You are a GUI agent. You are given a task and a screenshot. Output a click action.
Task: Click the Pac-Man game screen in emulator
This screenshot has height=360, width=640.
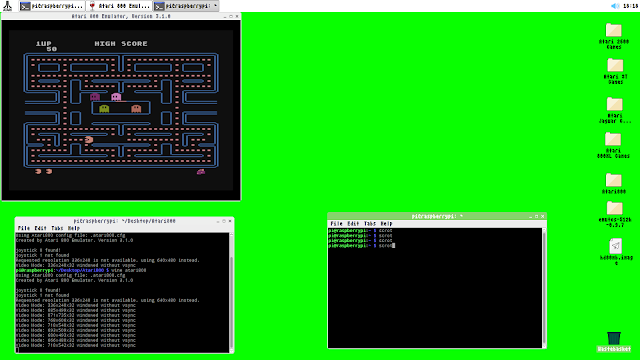click(x=121, y=110)
